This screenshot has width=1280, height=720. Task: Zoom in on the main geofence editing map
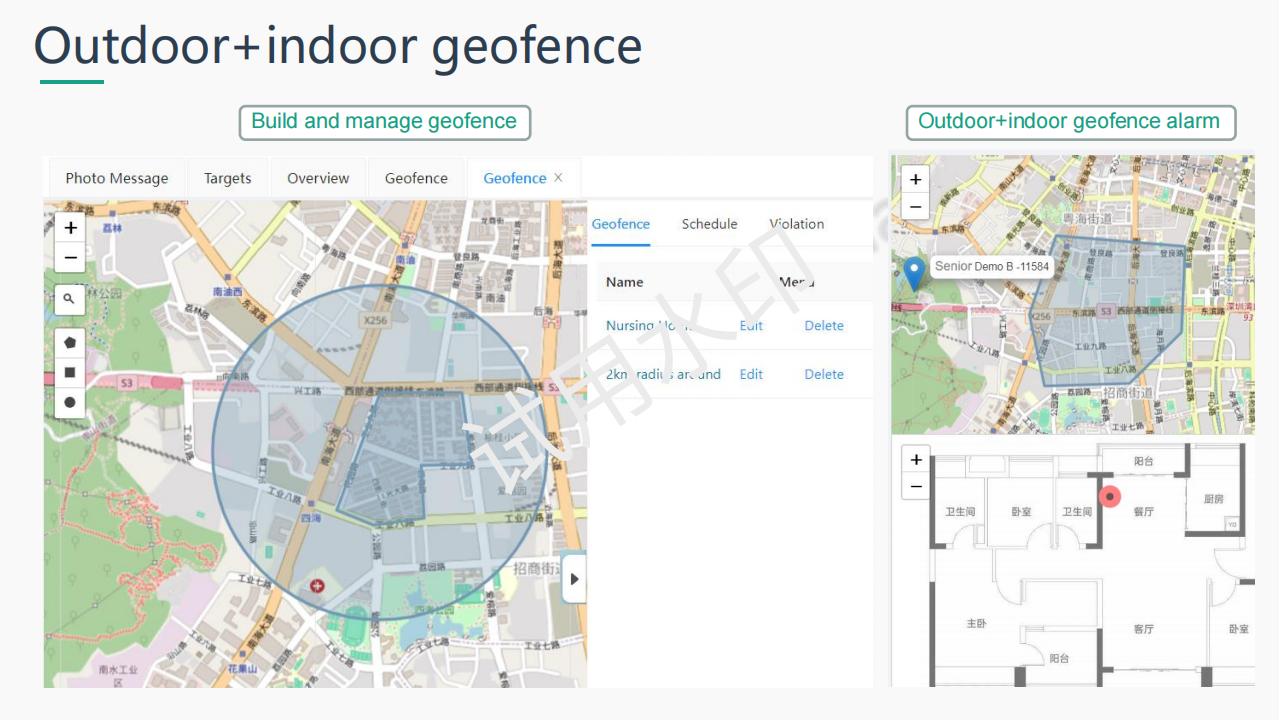pyautogui.click(x=70, y=228)
